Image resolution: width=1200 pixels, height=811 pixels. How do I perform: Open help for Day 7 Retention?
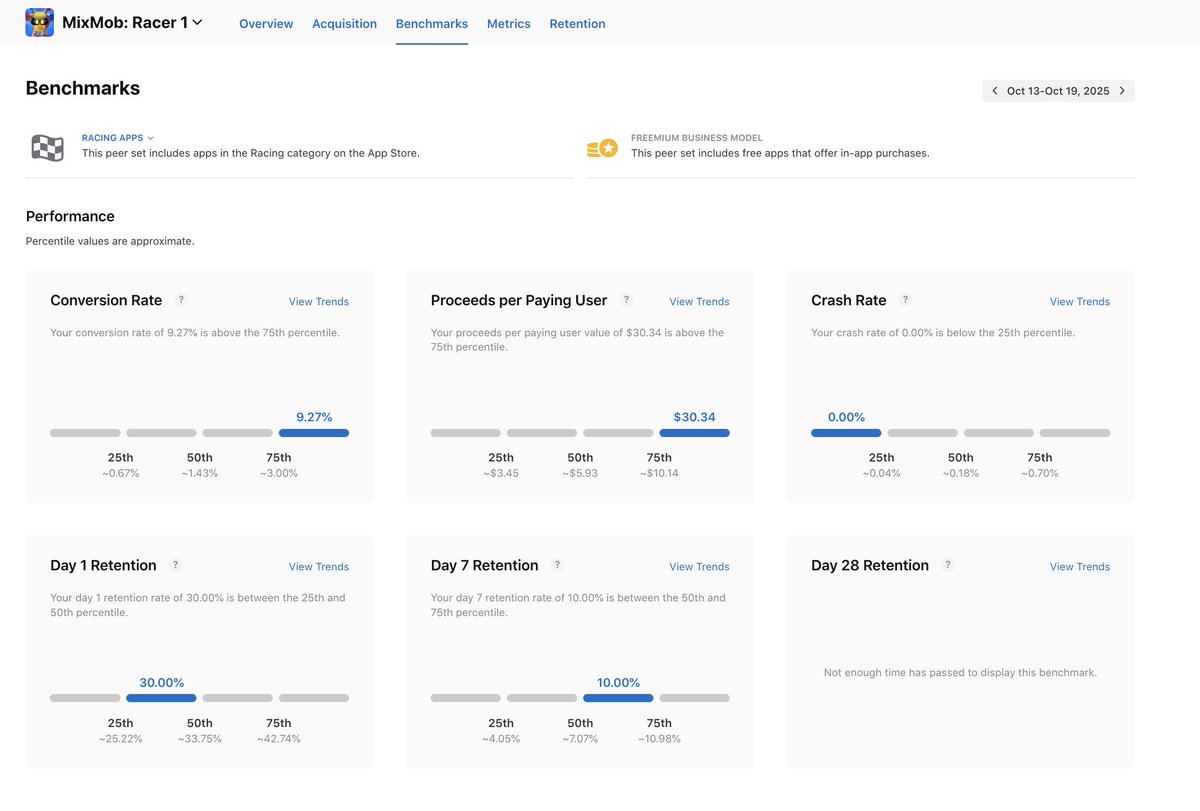(x=557, y=564)
